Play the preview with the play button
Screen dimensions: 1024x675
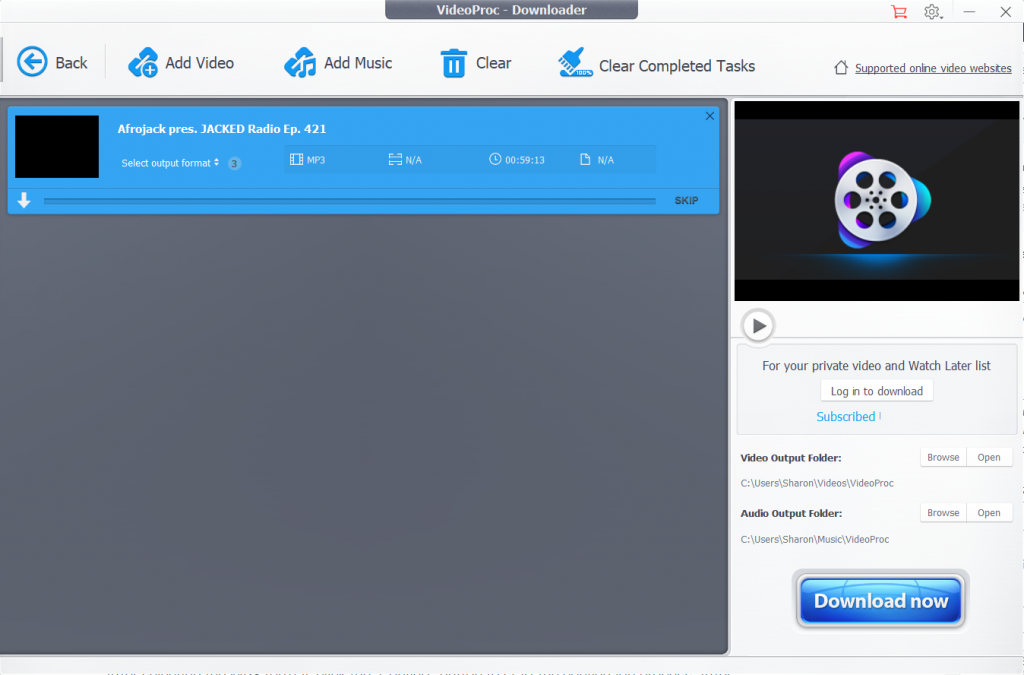pyautogui.click(x=758, y=325)
